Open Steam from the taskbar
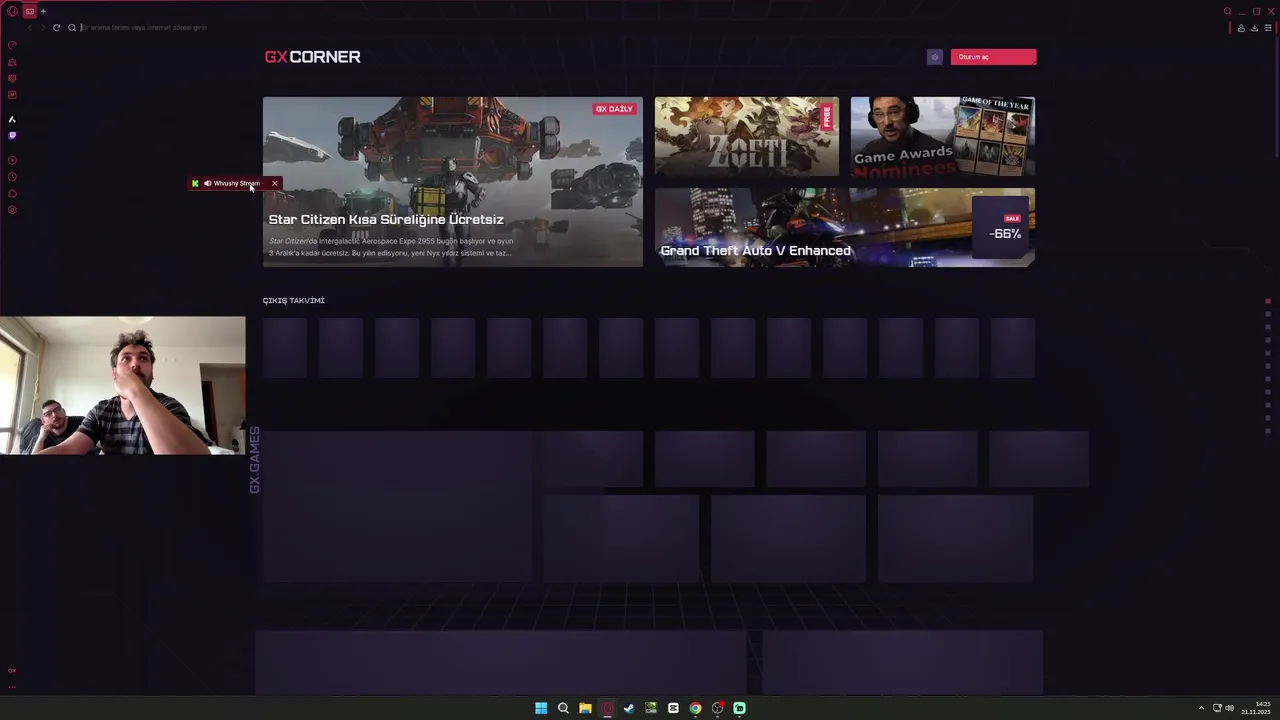 pos(629,708)
